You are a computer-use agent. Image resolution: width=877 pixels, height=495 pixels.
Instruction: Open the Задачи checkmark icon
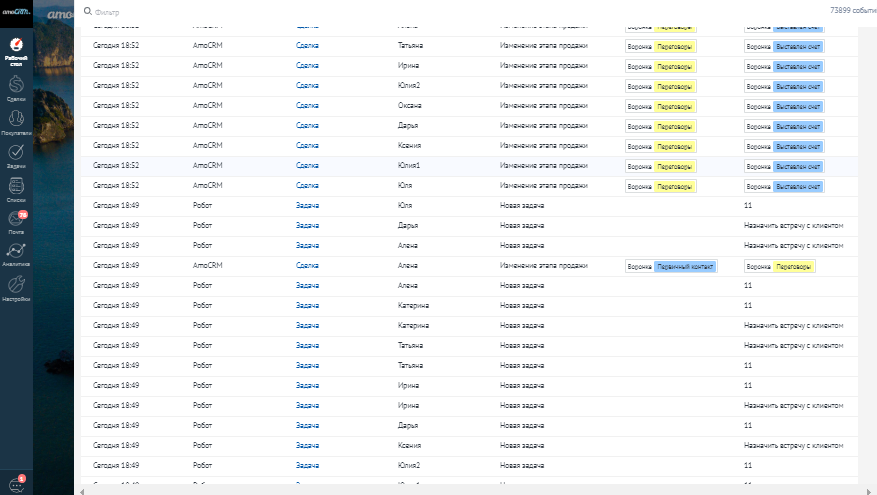point(16,154)
